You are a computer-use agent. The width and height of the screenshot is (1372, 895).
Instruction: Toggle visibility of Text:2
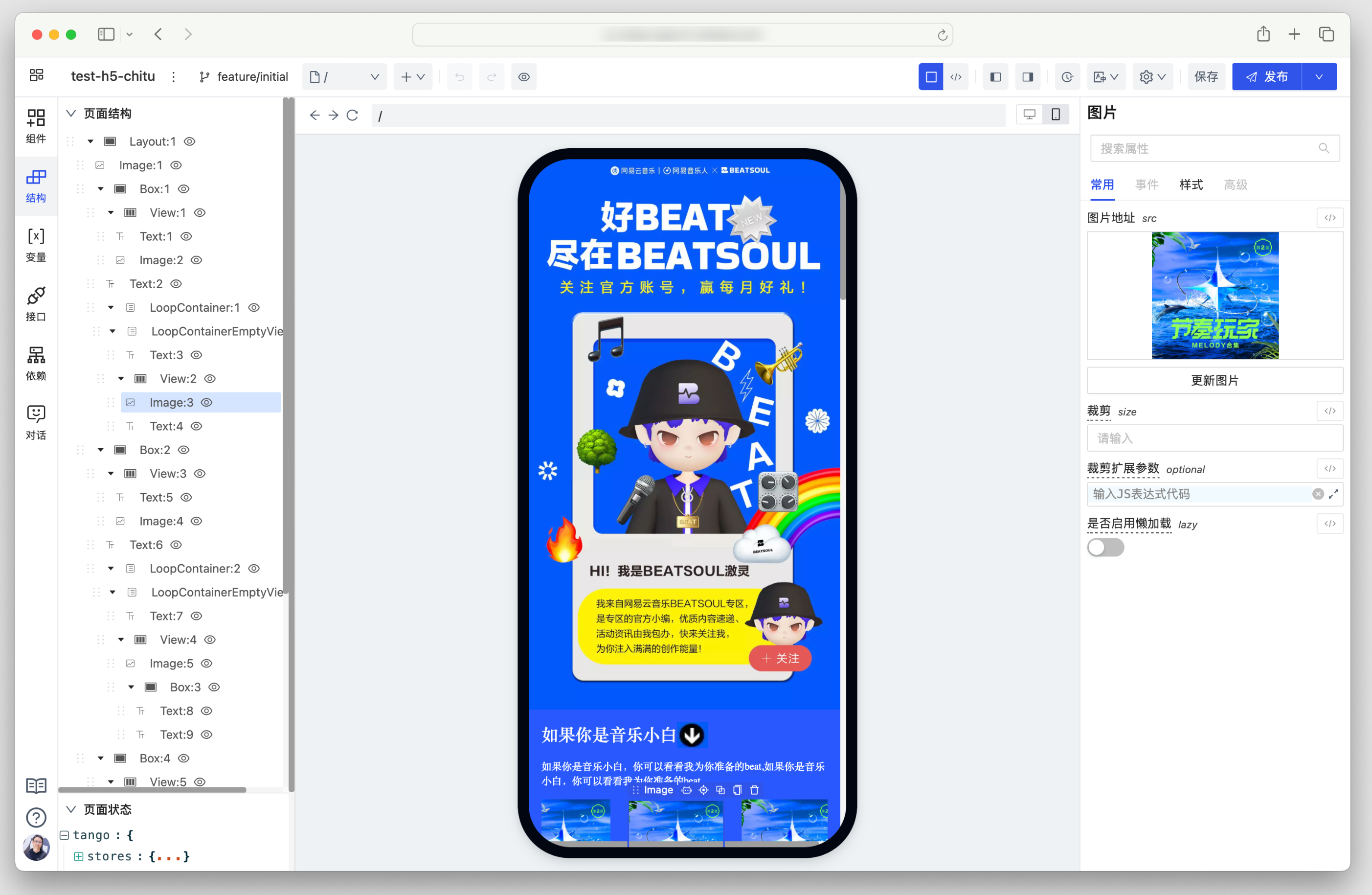click(x=177, y=284)
